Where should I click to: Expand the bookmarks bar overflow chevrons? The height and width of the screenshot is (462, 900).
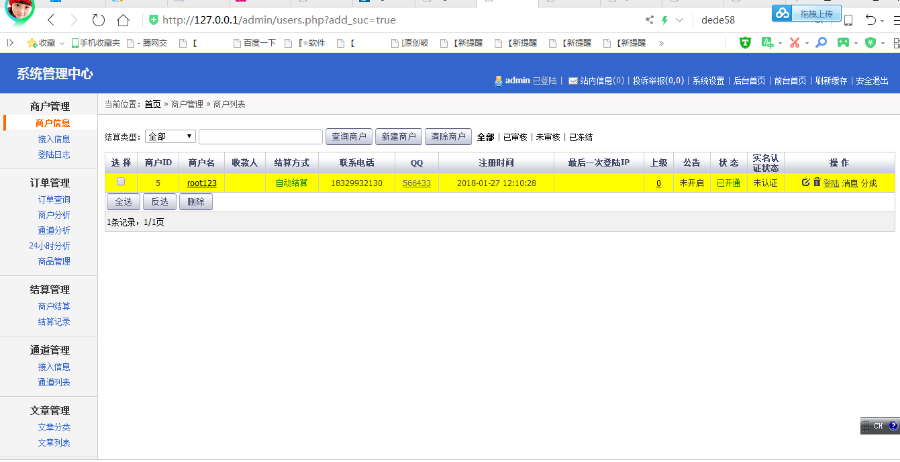(x=661, y=42)
